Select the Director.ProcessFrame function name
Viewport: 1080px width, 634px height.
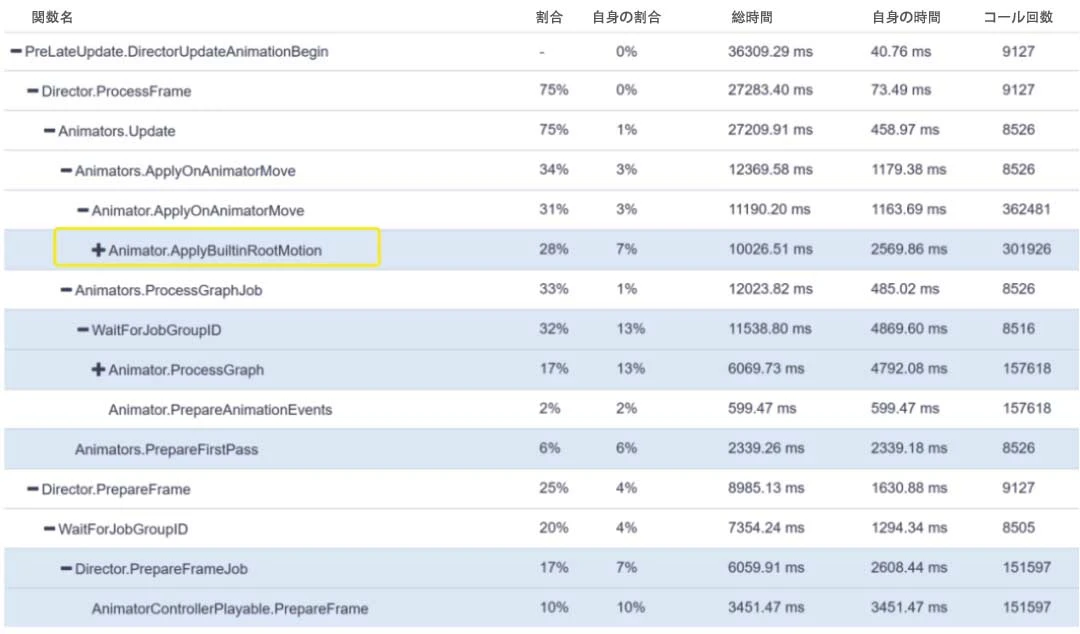[x=116, y=92]
